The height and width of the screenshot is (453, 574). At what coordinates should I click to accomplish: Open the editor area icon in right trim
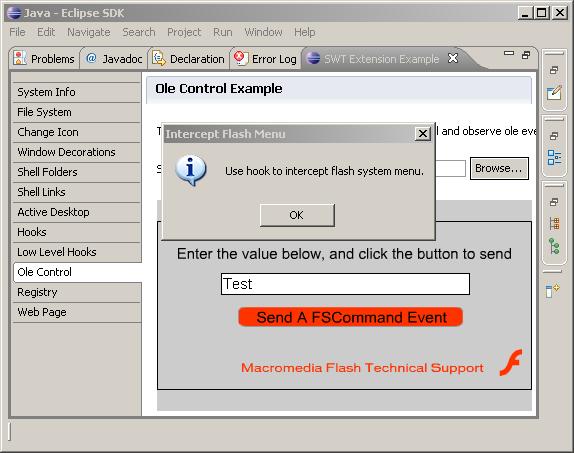point(554,93)
